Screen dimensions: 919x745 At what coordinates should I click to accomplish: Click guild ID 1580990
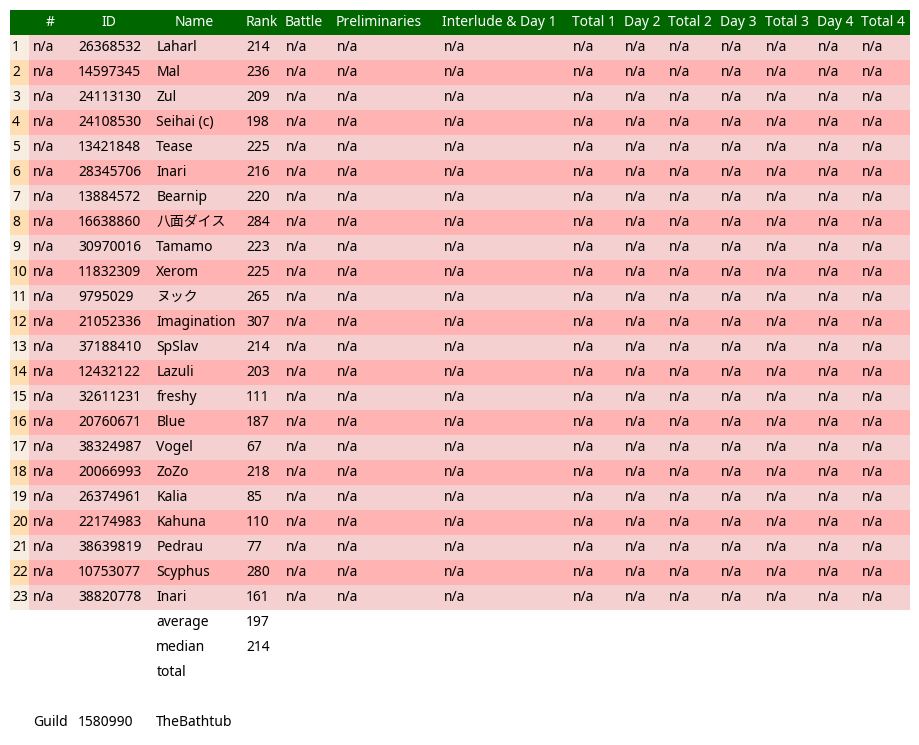tap(105, 721)
